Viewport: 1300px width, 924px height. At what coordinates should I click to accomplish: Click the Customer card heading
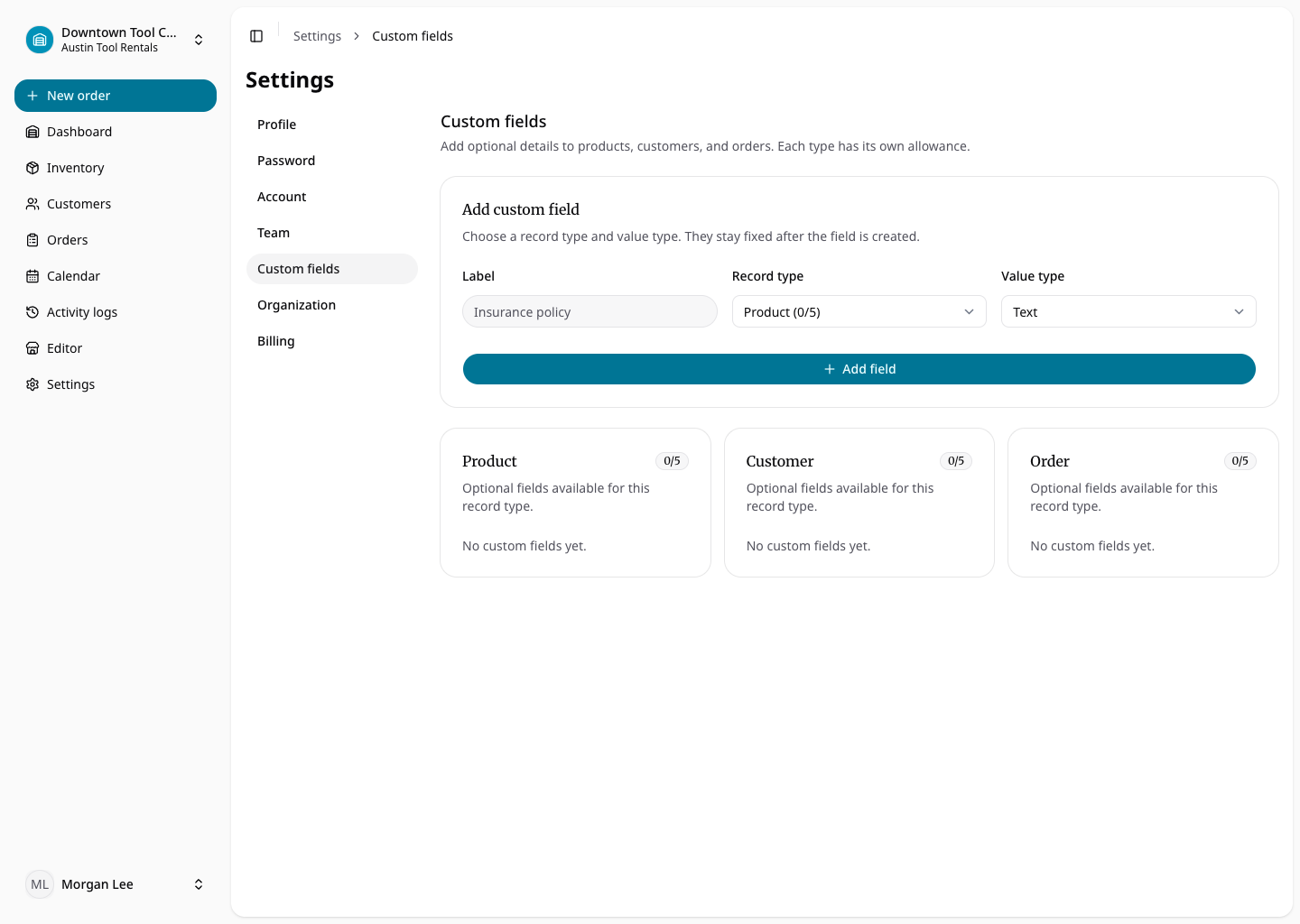tap(780, 461)
